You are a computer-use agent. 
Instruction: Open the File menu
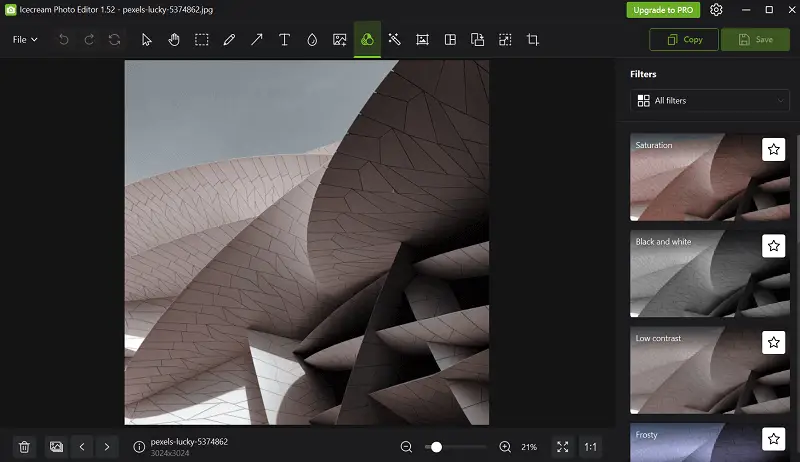(x=24, y=39)
